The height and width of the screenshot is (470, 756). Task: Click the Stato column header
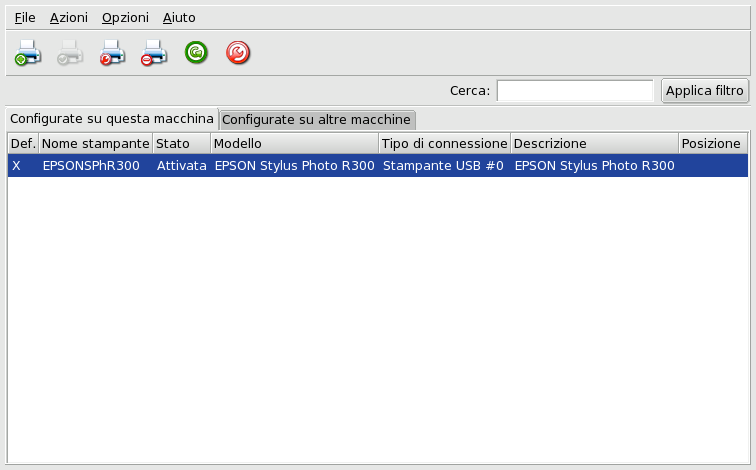(180, 144)
